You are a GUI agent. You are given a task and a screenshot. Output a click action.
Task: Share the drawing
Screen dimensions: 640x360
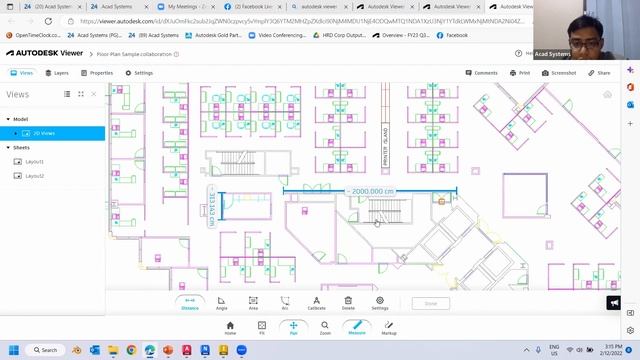point(599,73)
